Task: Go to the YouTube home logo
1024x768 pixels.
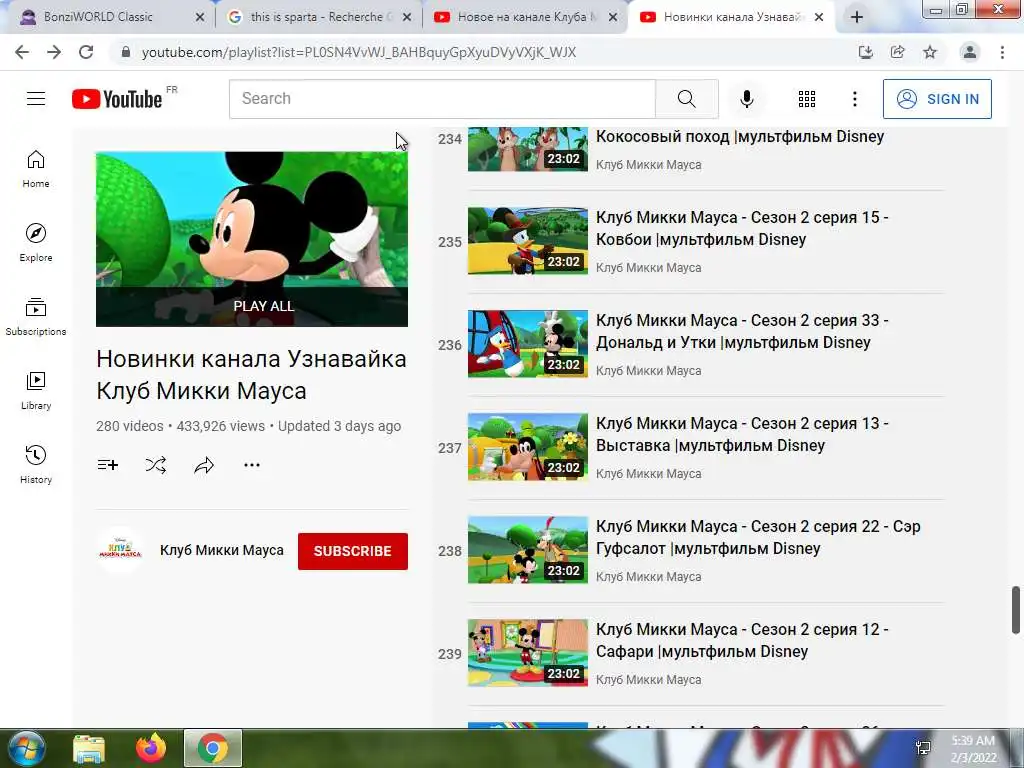Action: [x=117, y=99]
